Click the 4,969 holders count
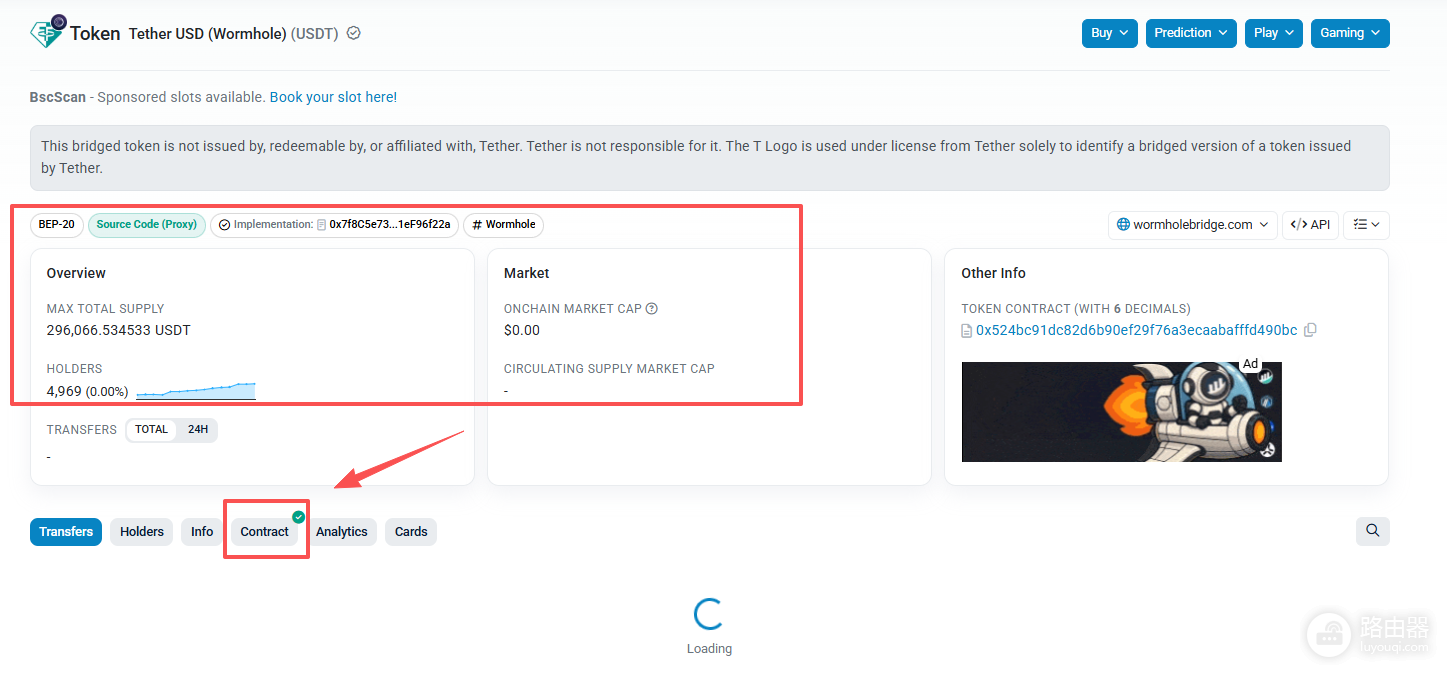 click(64, 391)
